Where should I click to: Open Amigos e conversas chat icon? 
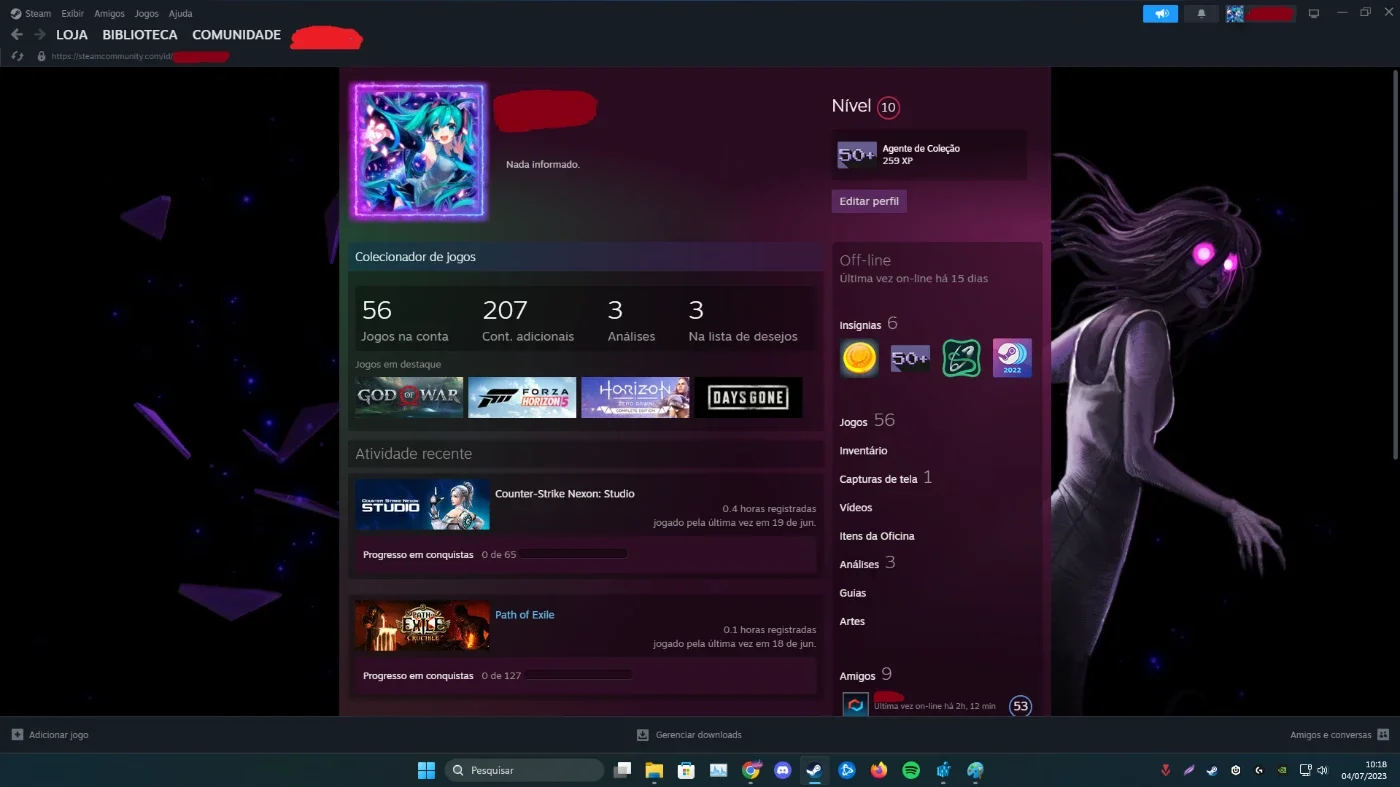tap(1383, 734)
